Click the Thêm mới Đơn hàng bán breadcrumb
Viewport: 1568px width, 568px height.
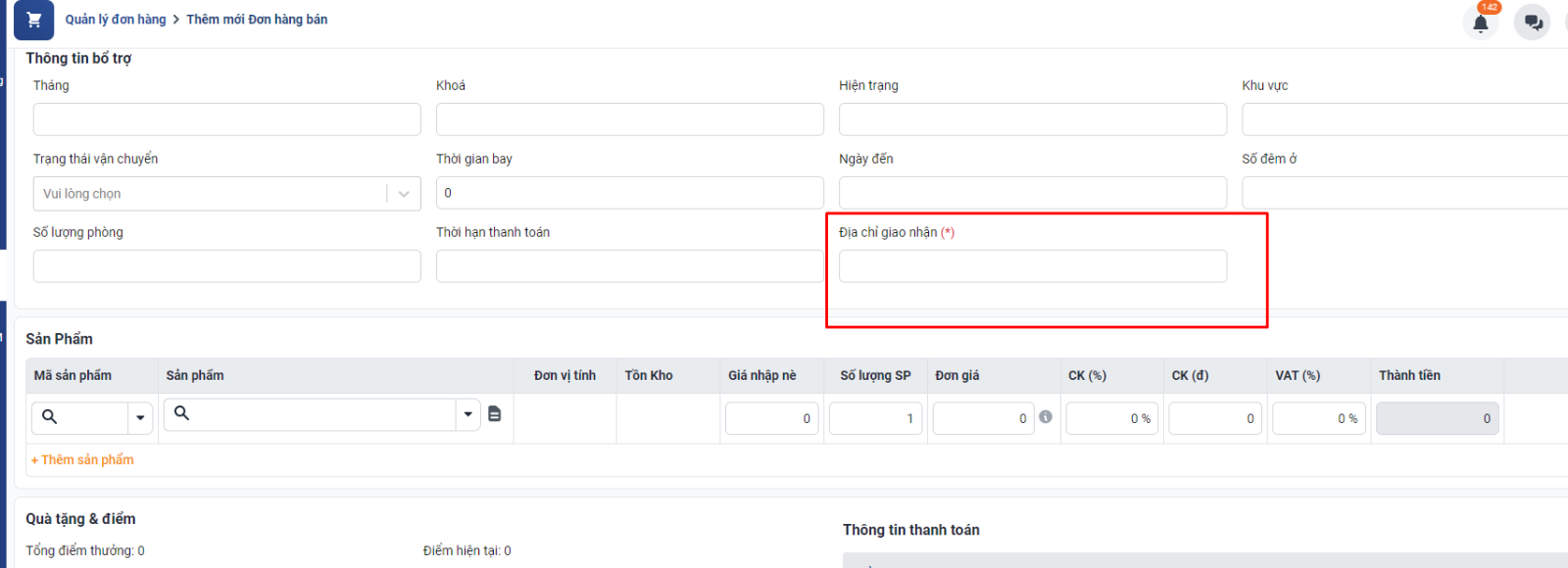257,20
